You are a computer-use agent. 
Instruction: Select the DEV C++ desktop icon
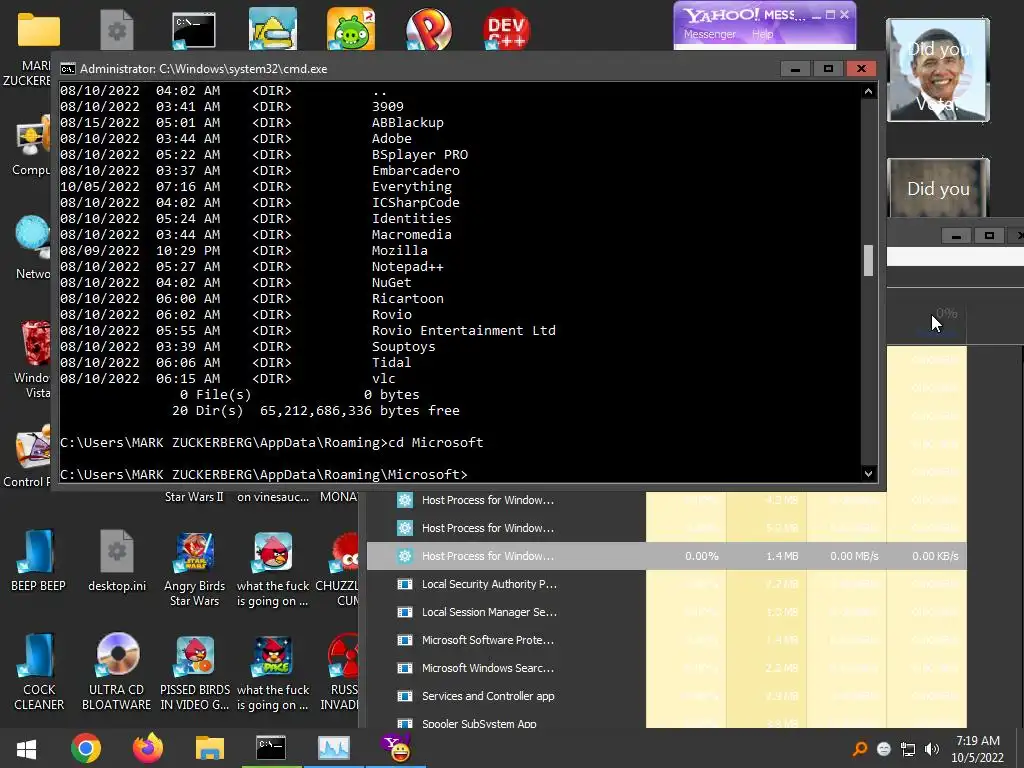507,29
